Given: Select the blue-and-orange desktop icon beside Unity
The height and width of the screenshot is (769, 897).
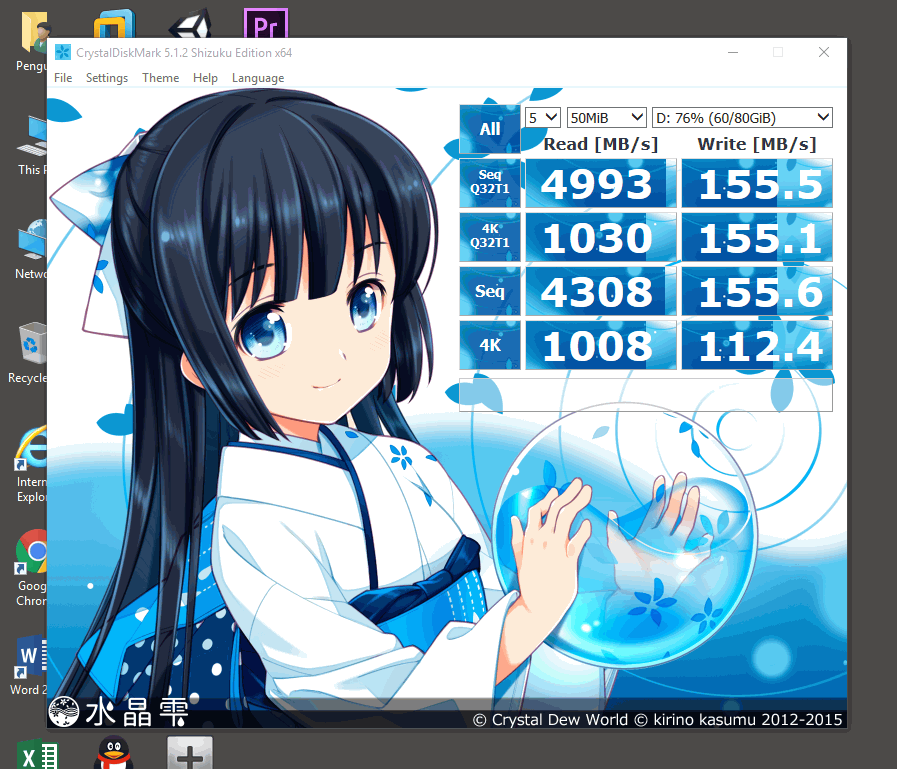Looking at the screenshot, I should click(x=114, y=25).
